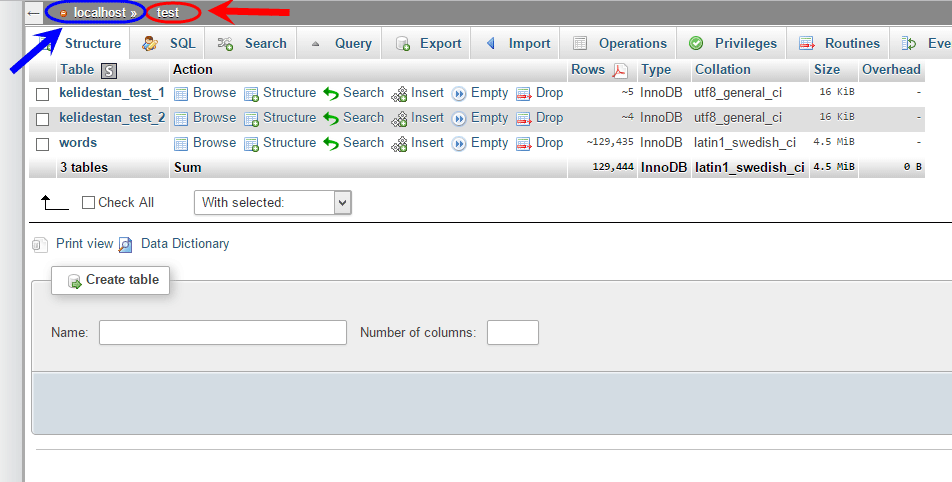This screenshot has height=482, width=952.
Task: Click the Insert icon for kelidestan_test_1
Action: 400,94
